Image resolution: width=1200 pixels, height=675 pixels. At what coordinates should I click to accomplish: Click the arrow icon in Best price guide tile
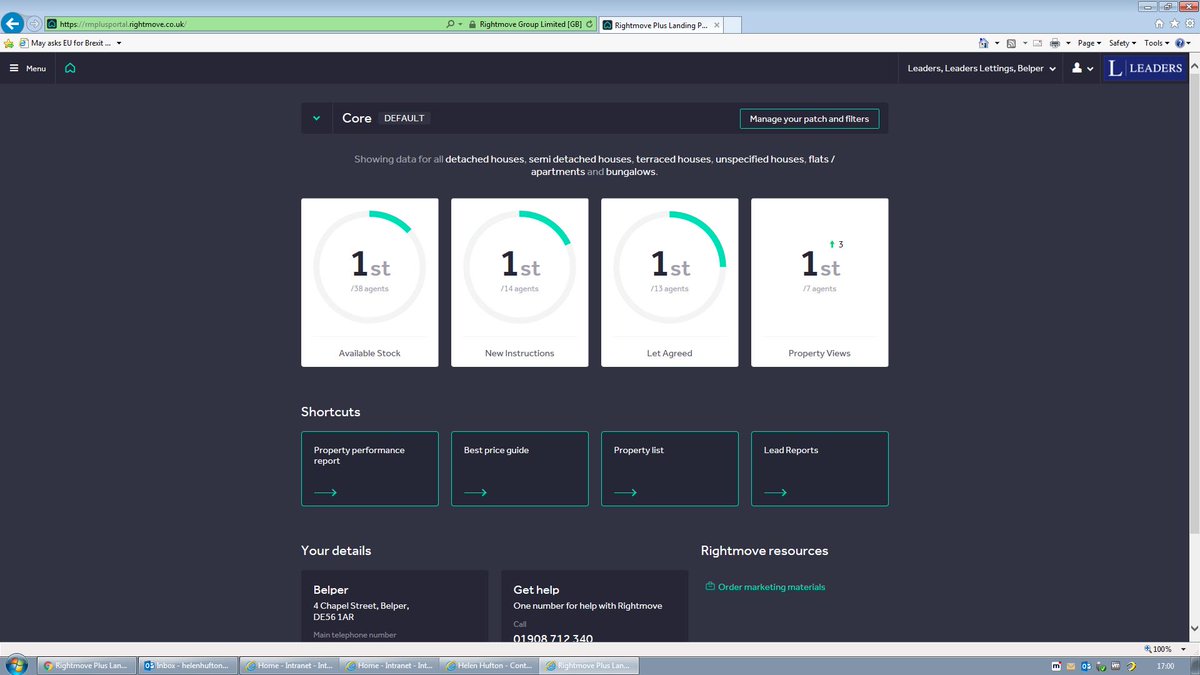click(x=475, y=492)
